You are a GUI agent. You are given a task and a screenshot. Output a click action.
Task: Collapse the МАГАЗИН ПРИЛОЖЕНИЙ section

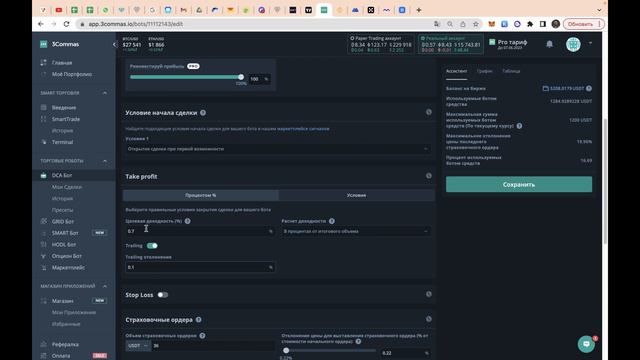click(x=104, y=286)
